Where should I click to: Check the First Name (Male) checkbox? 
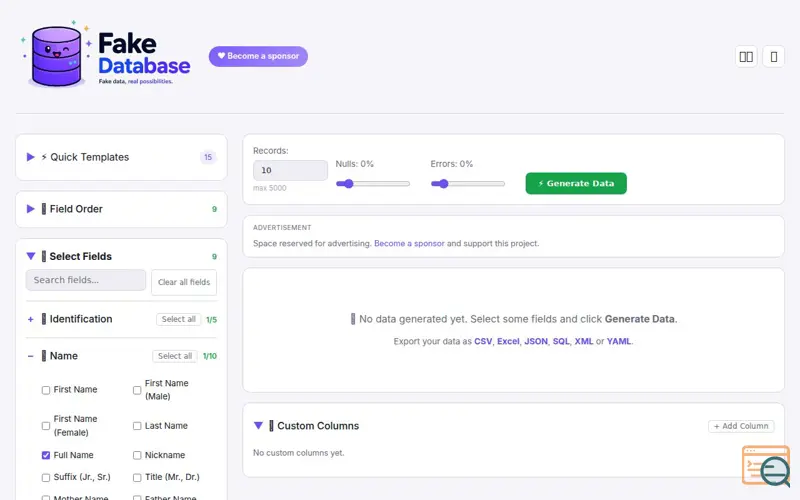pos(137,390)
